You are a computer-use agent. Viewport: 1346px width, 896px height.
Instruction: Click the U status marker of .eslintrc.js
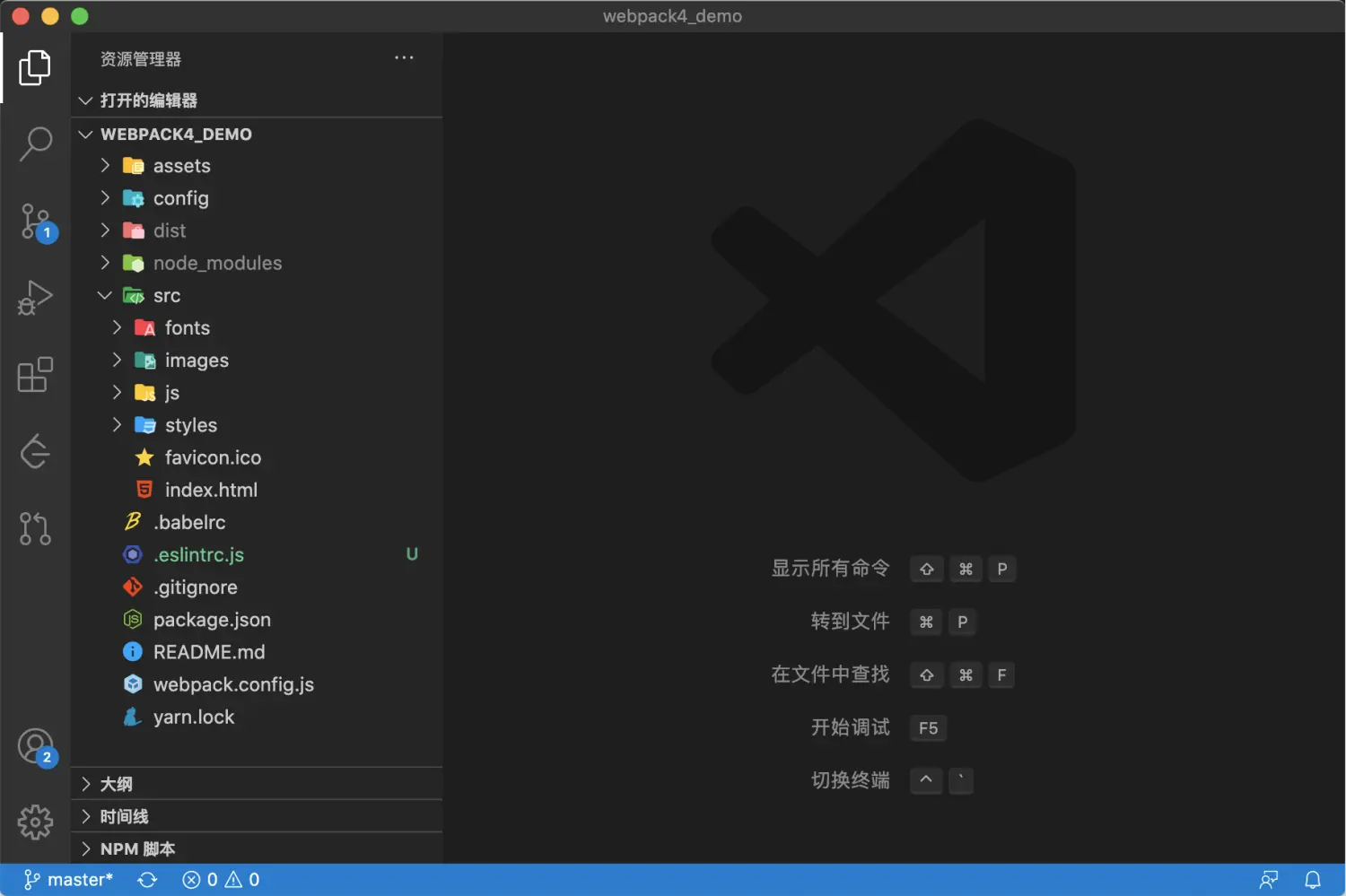pos(412,554)
